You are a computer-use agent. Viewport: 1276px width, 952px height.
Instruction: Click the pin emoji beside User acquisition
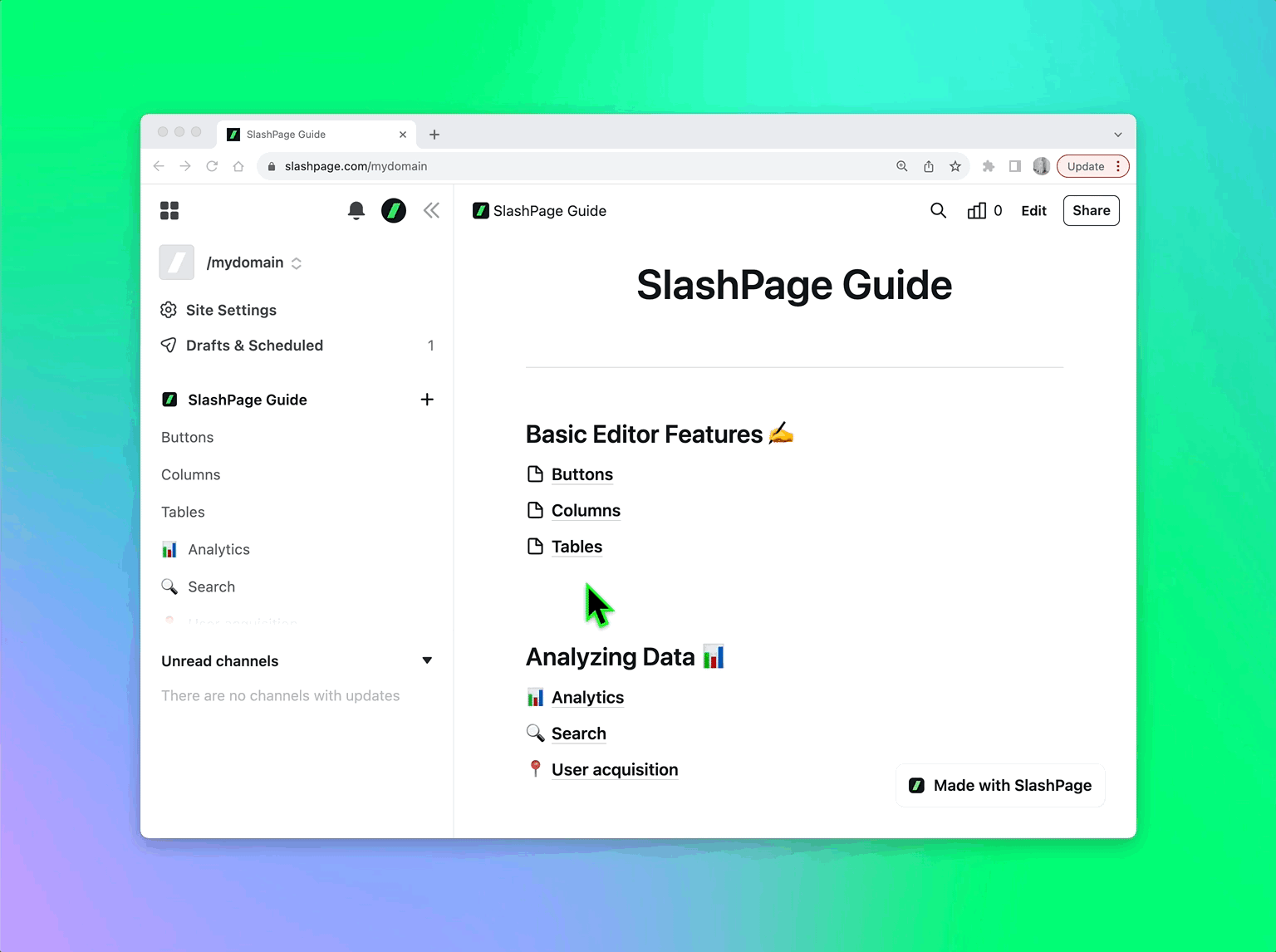(536, 769)
